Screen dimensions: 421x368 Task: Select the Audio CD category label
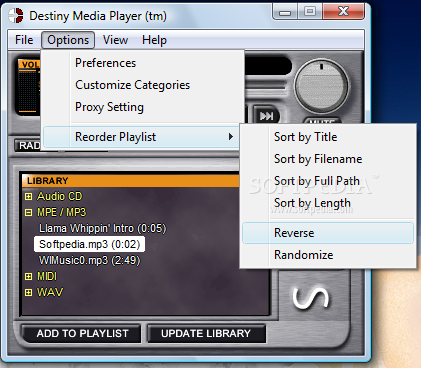coord(59,196)
